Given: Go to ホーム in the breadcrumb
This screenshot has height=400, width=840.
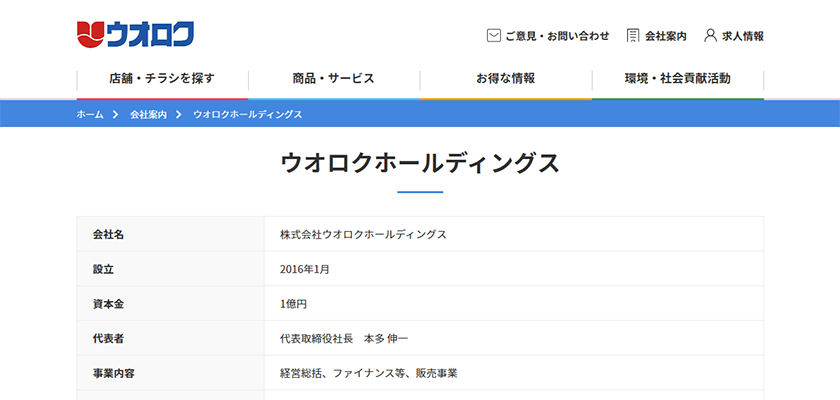Looking at the screenshot, I should [x=90, y=114].
